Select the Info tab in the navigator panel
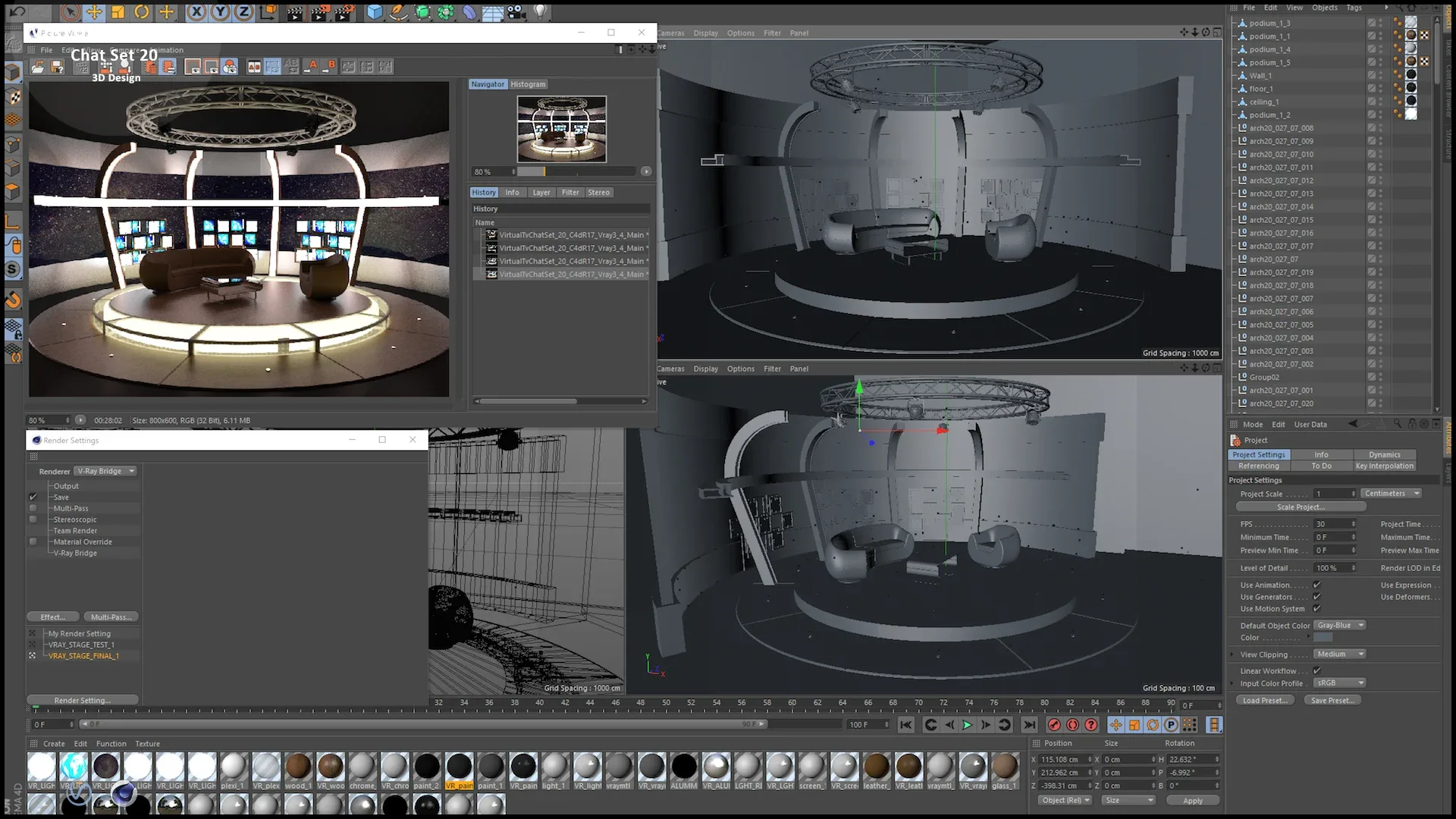This screenshot has width=1456, height=819. [x=512, y=191]
